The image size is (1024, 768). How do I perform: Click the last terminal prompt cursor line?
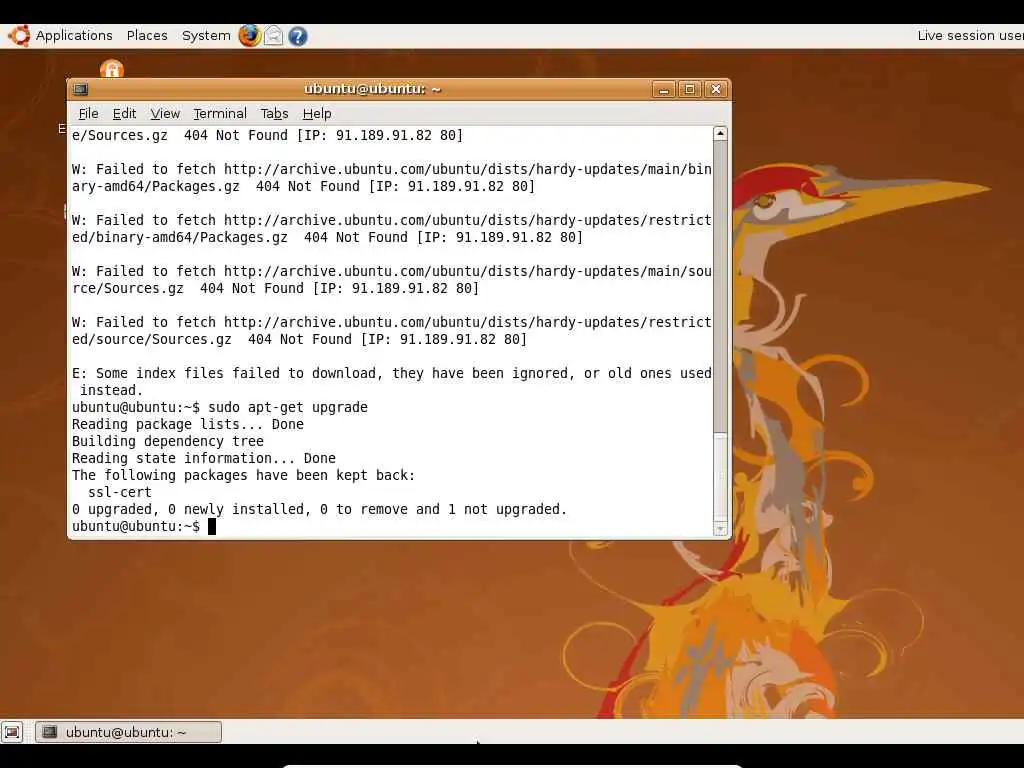click(x=144, y=526)
